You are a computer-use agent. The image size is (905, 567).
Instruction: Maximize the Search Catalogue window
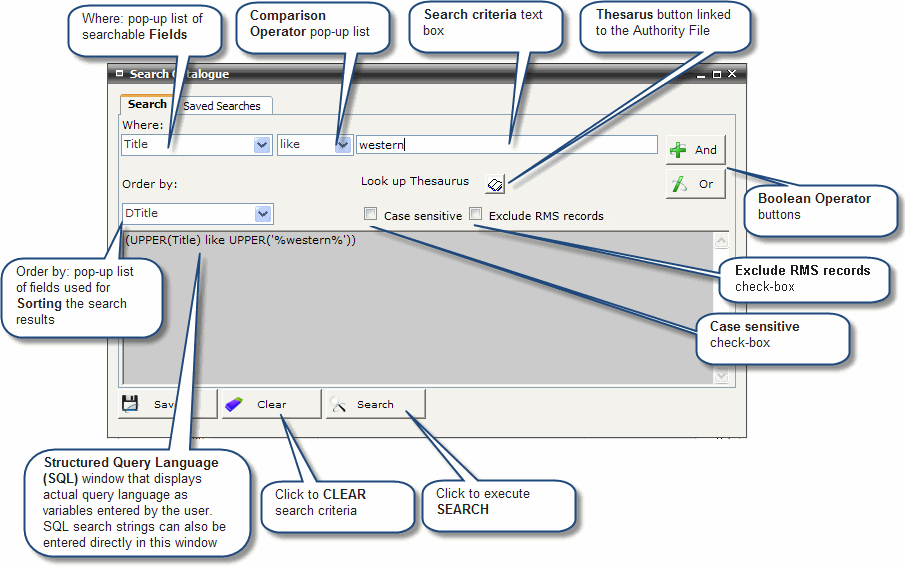(x=716, y=74)
